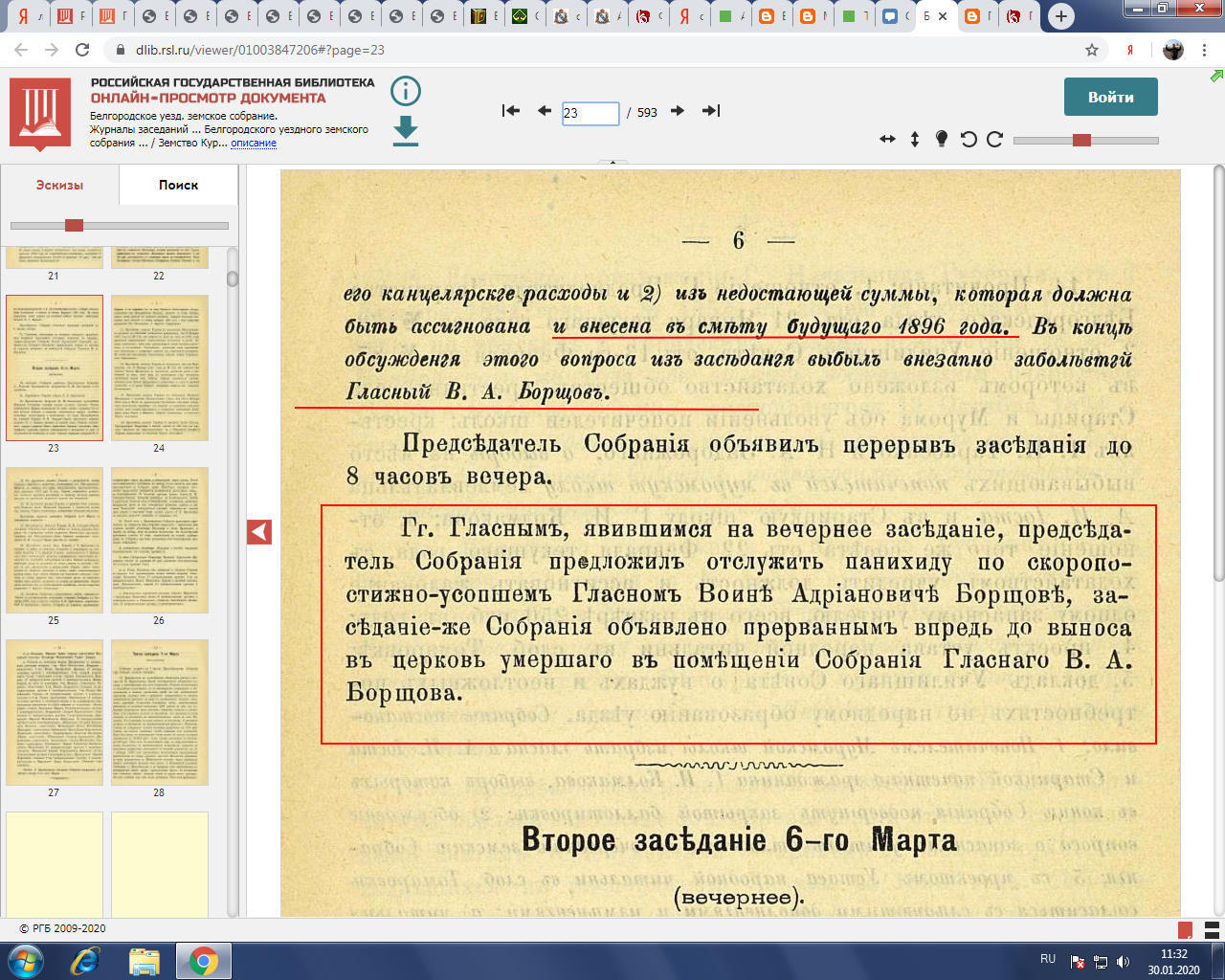This screenshot has width=1225, height=980.
Task: Click the green arrow icon below the toolbar
Action: [1216, 76]
